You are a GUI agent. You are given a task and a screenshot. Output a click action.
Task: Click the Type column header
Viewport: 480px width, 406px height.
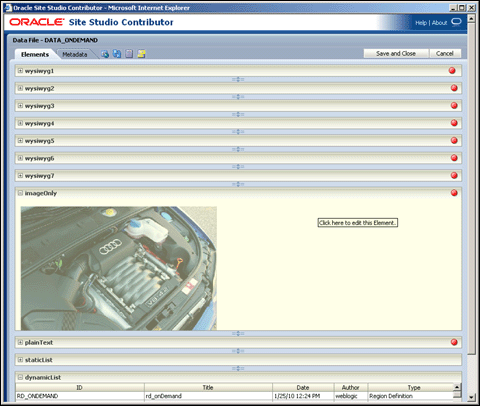pyautogui.click(x=411, y=387)
